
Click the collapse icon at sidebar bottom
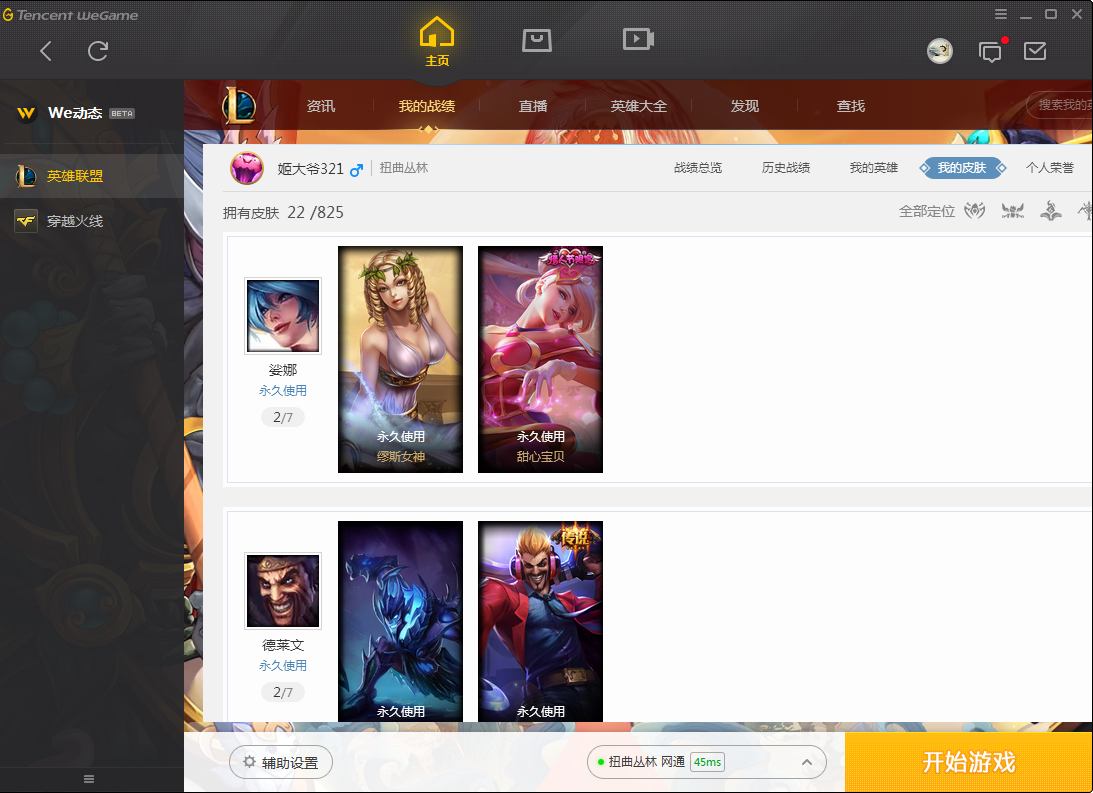click(89, 779)
